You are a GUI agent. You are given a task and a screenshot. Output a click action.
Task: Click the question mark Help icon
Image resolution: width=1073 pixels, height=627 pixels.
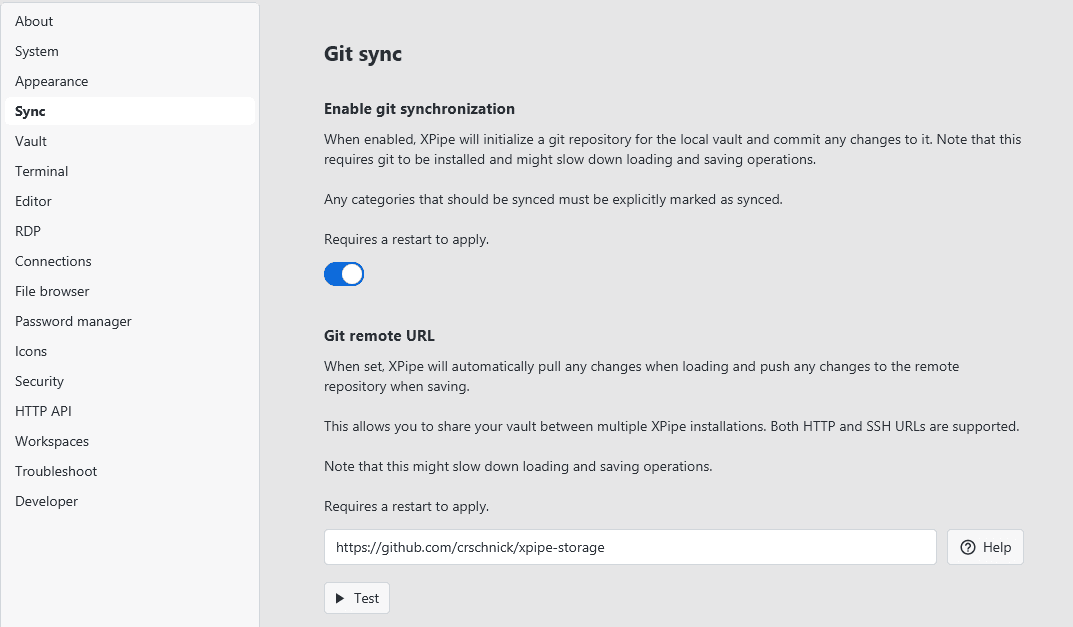968,547
